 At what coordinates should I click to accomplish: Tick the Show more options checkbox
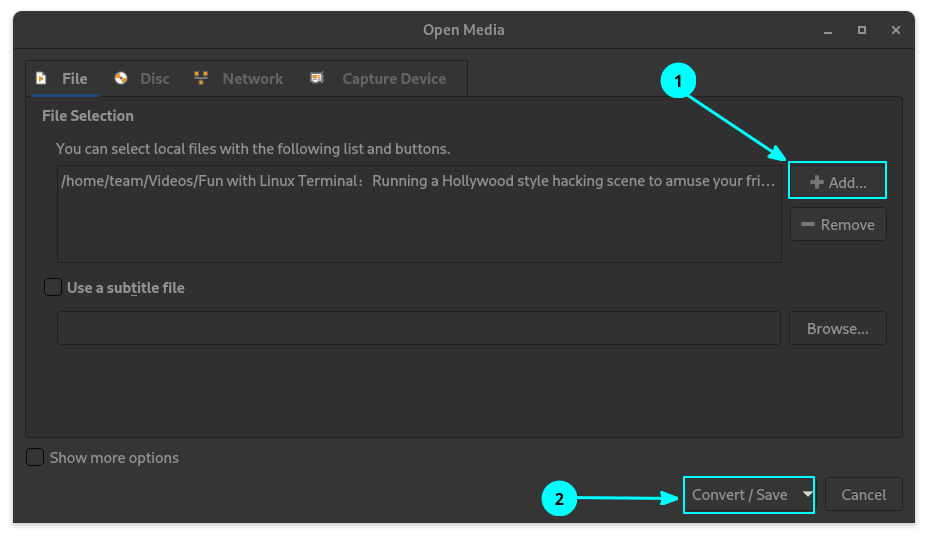point(35,457)
